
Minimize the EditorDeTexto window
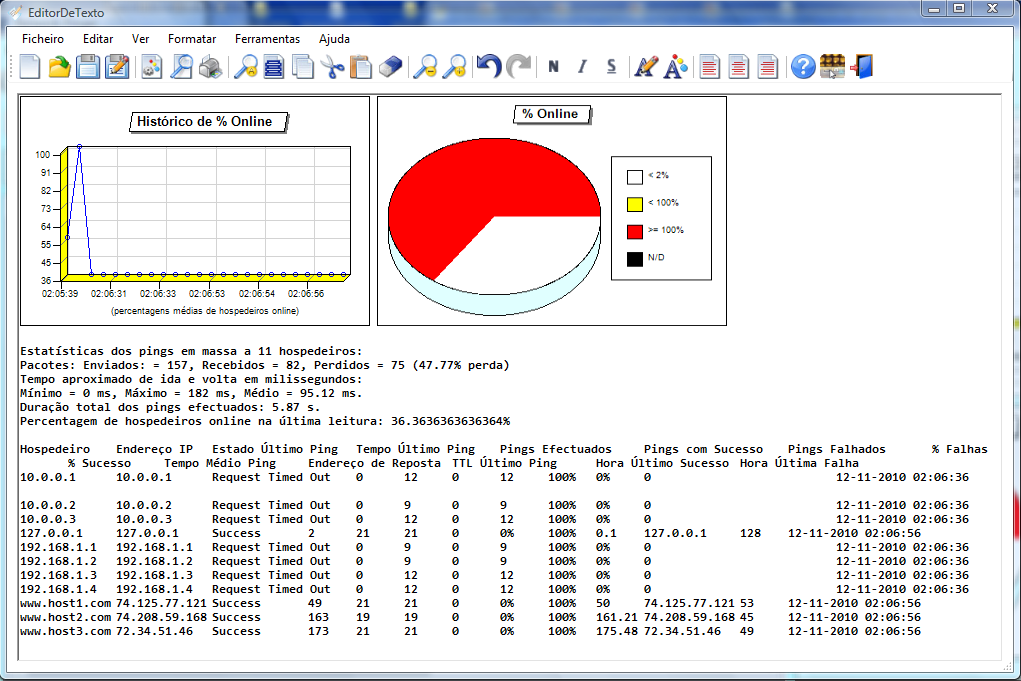click(934, 9)
